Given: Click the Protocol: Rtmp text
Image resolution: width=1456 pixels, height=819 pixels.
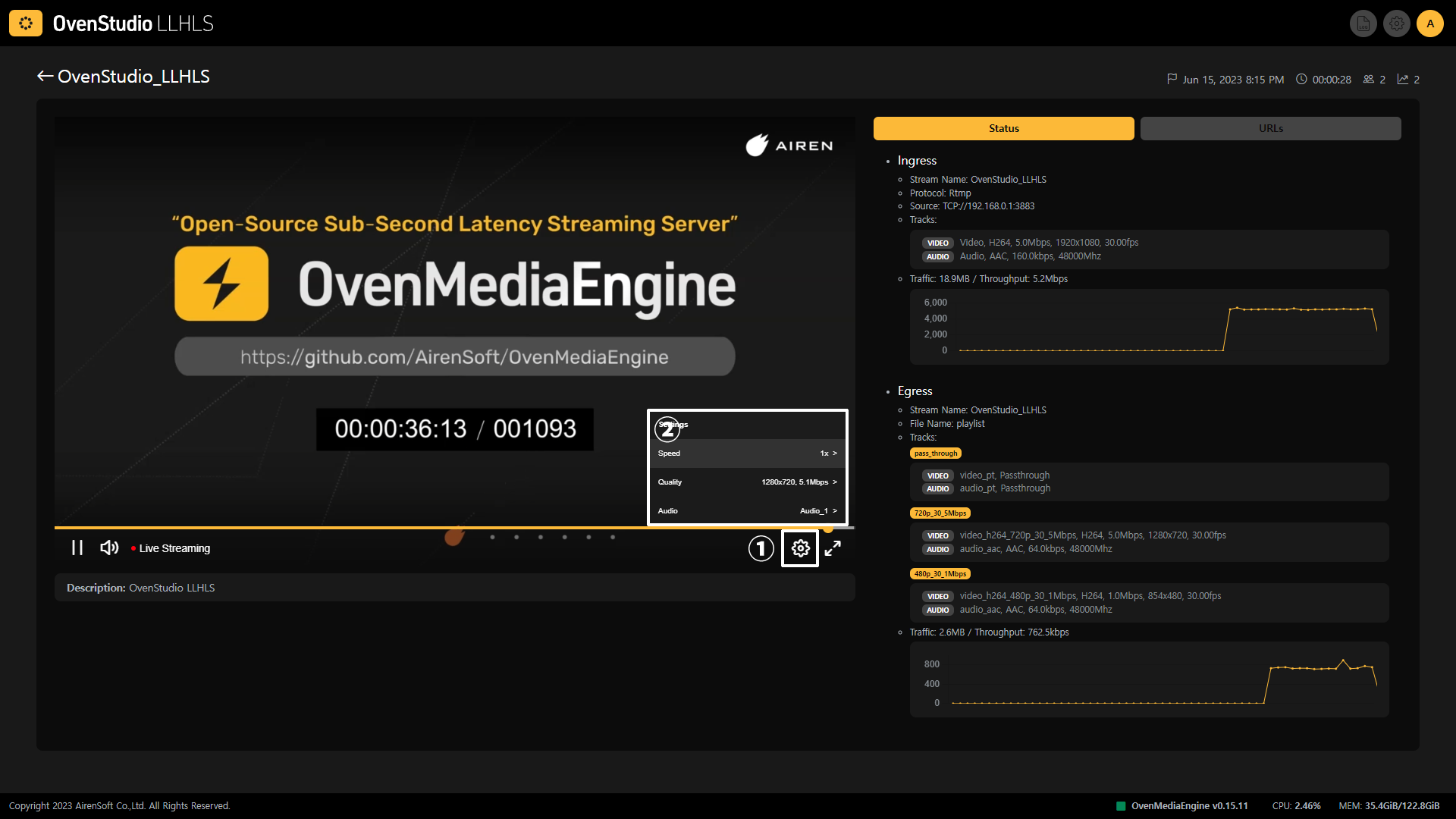Looking at the screenshot, I should coord(940,193).
